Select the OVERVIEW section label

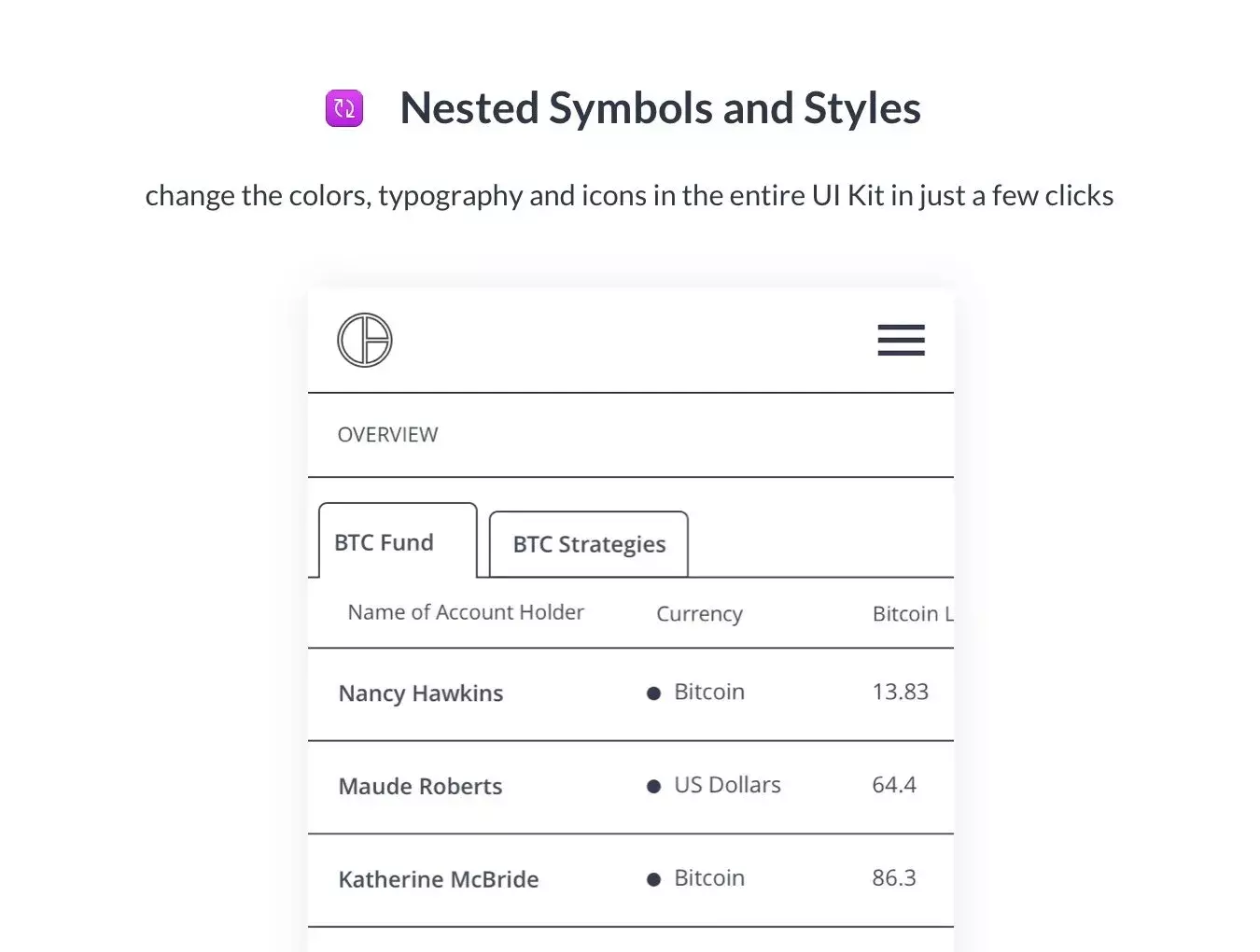(x=387, y=435)
